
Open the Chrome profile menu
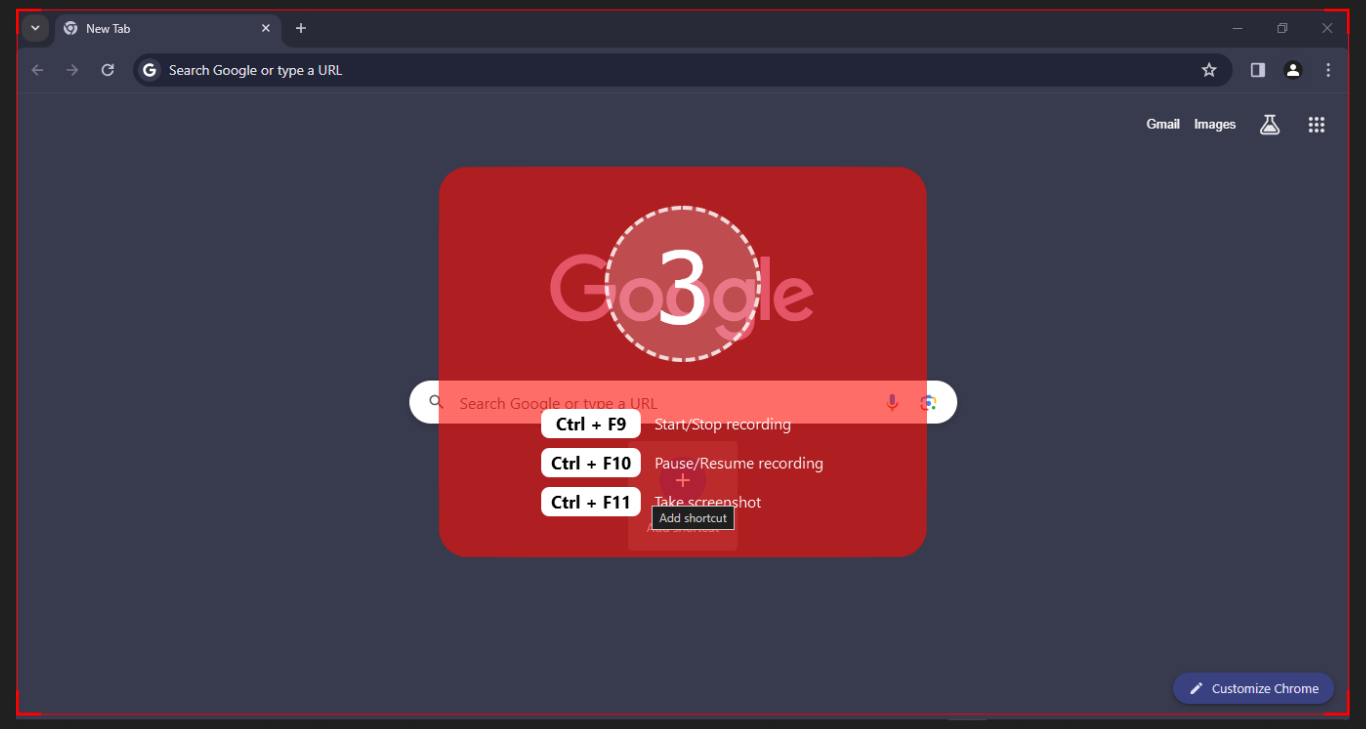tap(1293, 70)
